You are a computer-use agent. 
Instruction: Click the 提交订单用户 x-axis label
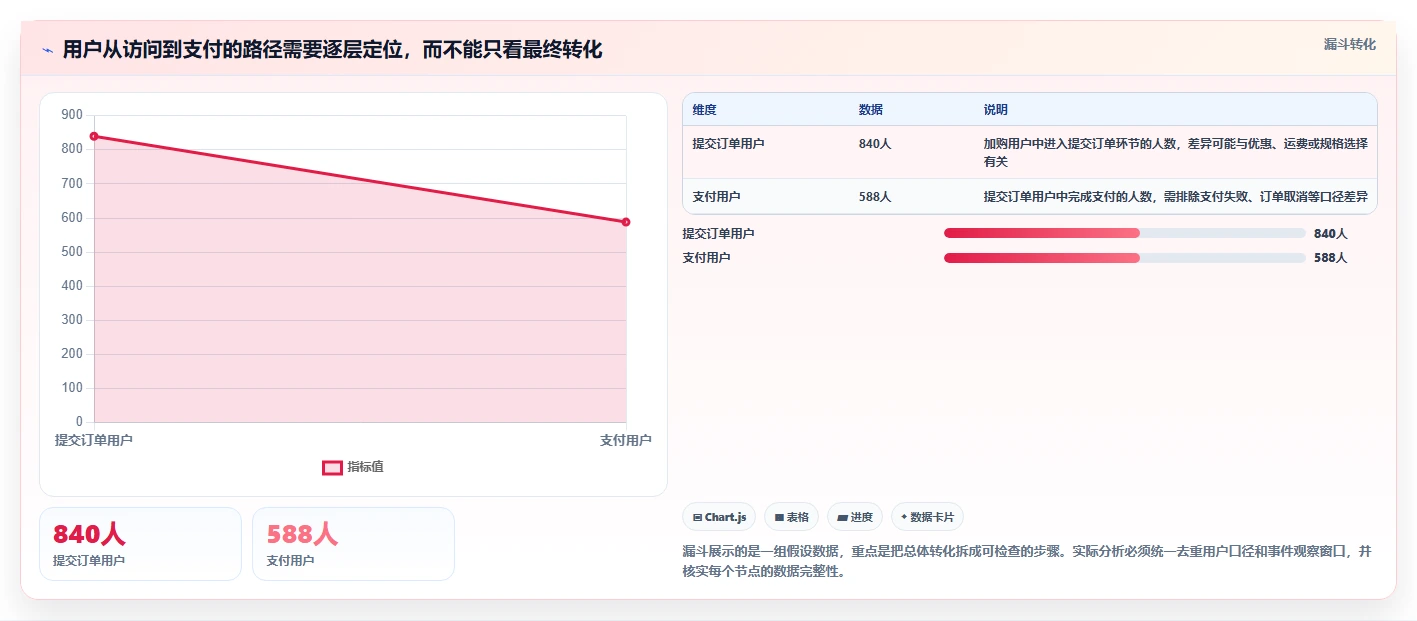click(x=94, y=440)
